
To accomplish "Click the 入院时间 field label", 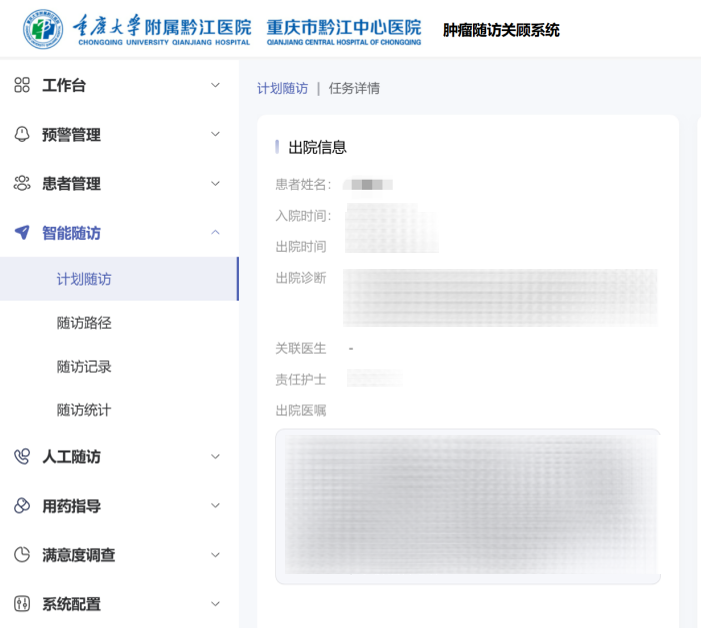I will 303,216.
